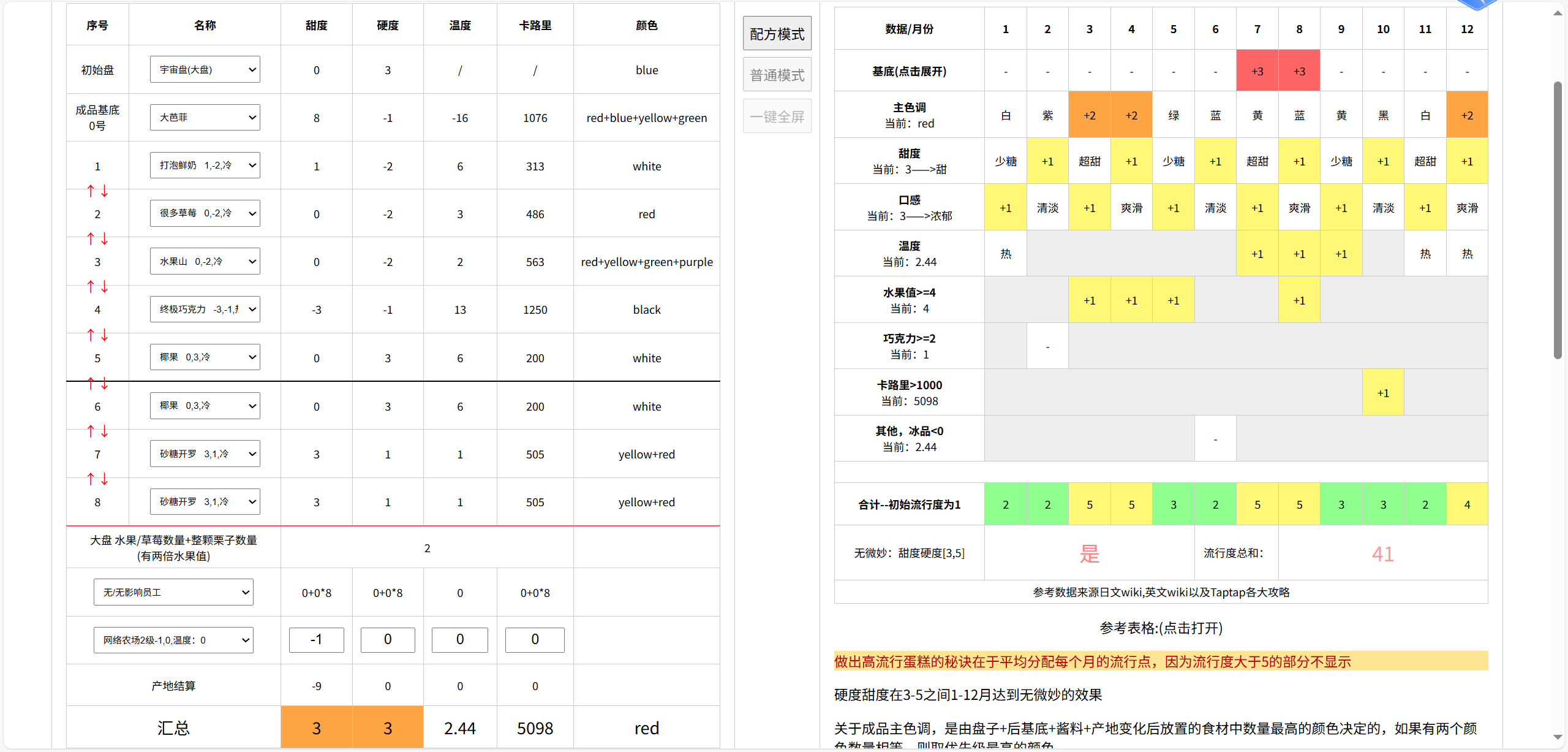Click the red down arrow below row 4
The width and height of the screenshot is (1568, 752).
click(x=105, y=335)
